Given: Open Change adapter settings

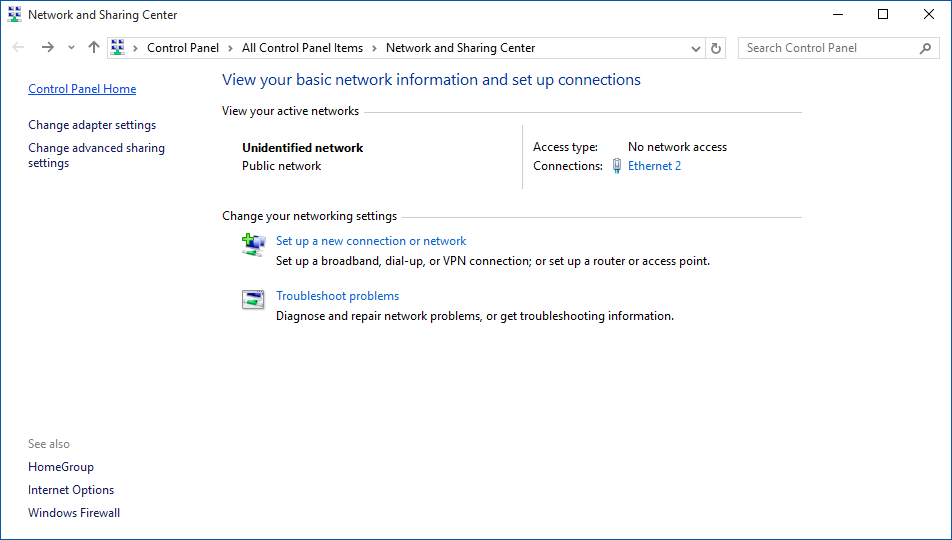Looking at the screenshot, I should point(92,125).
